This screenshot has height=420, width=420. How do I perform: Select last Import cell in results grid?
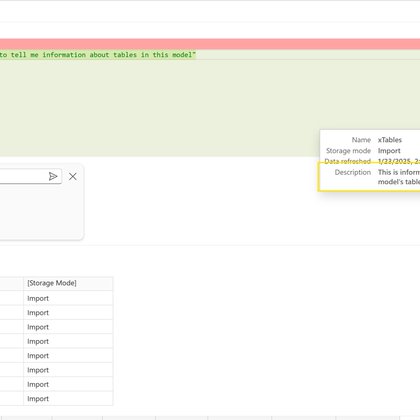pos(68,399)
